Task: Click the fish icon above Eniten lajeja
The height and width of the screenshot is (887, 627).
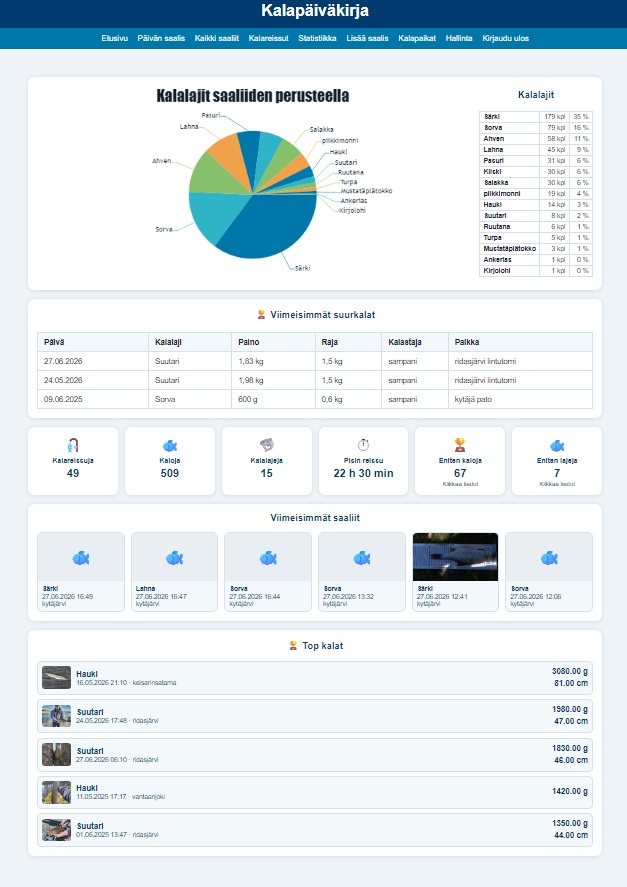Action: coord(557,446)
